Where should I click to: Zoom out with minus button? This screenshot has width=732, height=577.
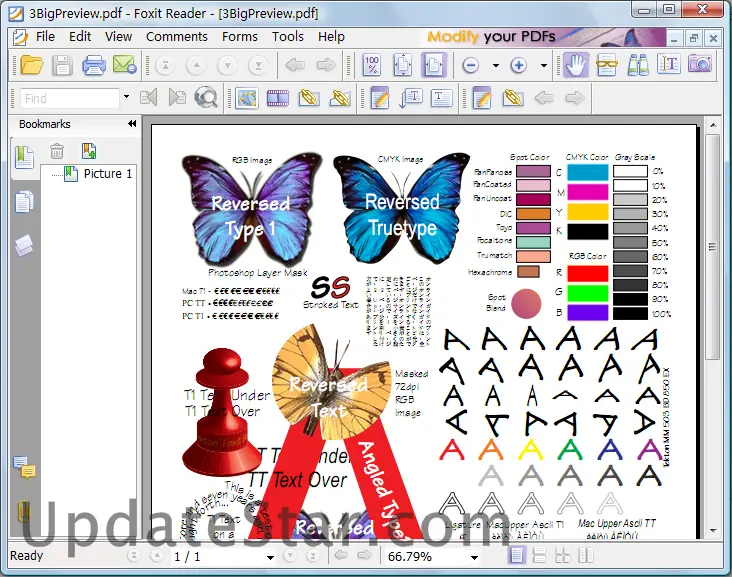click(471, 65)
